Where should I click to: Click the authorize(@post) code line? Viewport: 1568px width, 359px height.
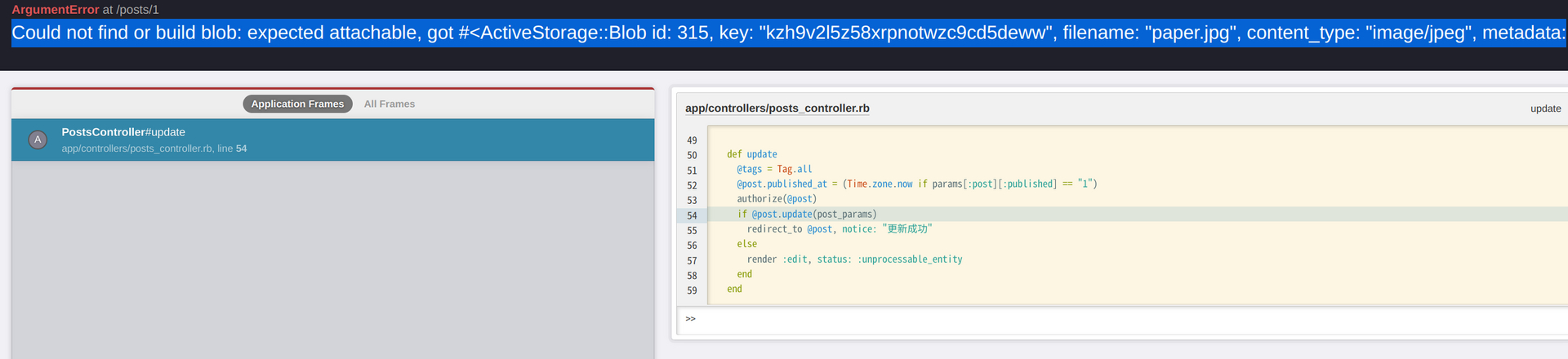(777, 199)
